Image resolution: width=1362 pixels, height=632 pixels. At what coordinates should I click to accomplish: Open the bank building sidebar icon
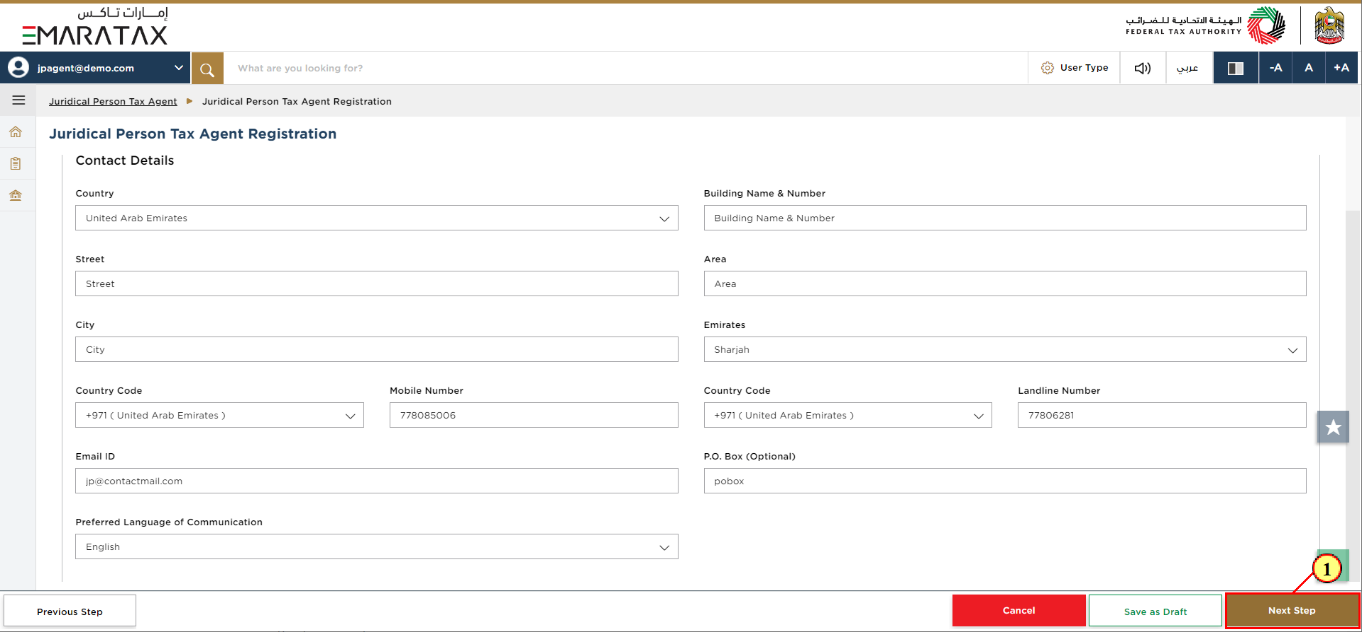coord(15,195)
